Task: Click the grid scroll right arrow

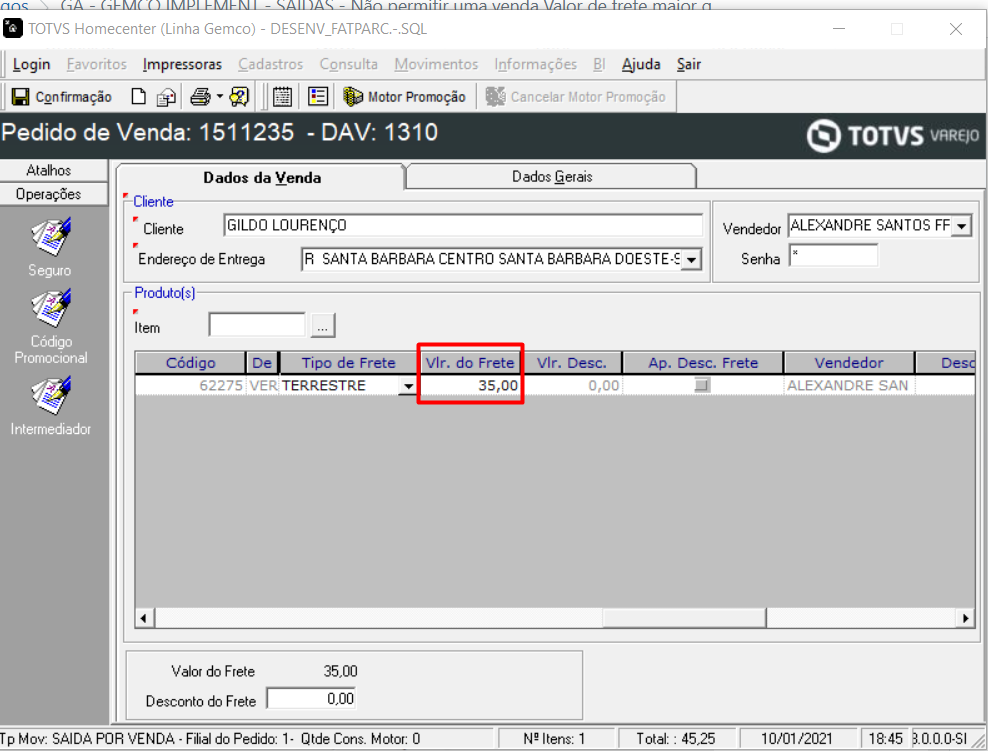Action: pos(965,618)
